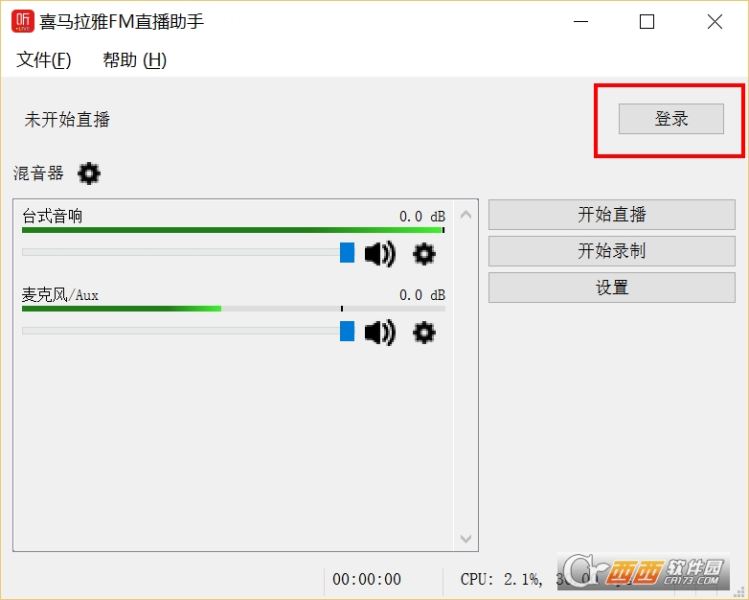
Task: Open 麦克风/Aux source gear options
Action: pyautogui.click(x=424, y=332)
